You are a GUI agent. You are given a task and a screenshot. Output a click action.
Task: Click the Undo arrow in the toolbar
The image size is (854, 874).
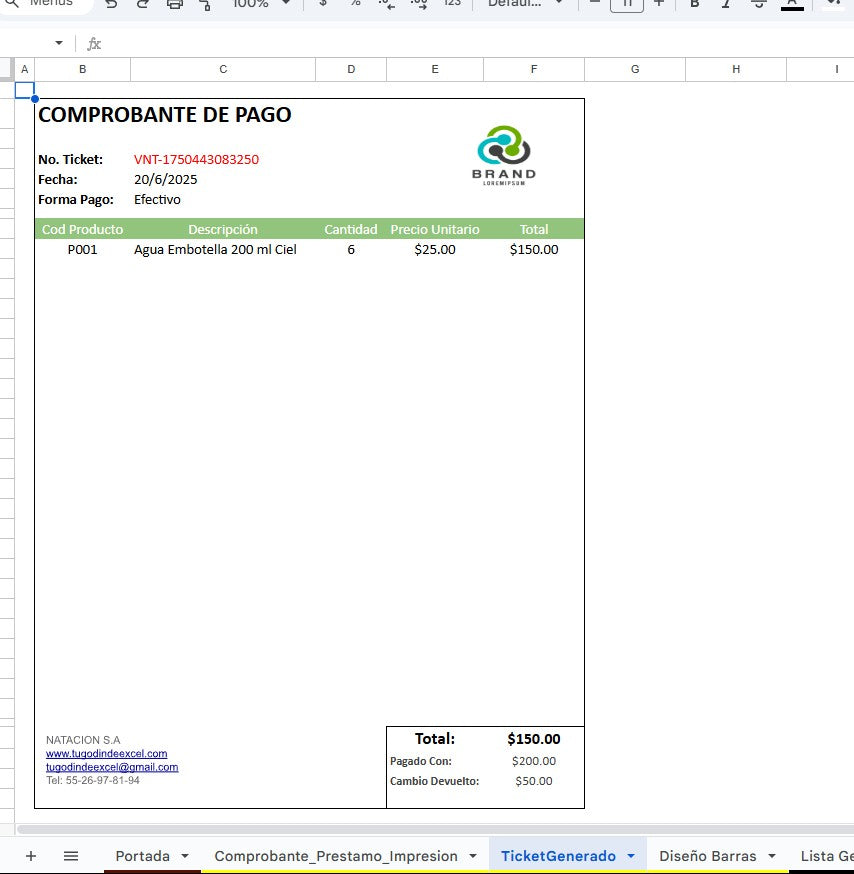[x=111, y=4]
